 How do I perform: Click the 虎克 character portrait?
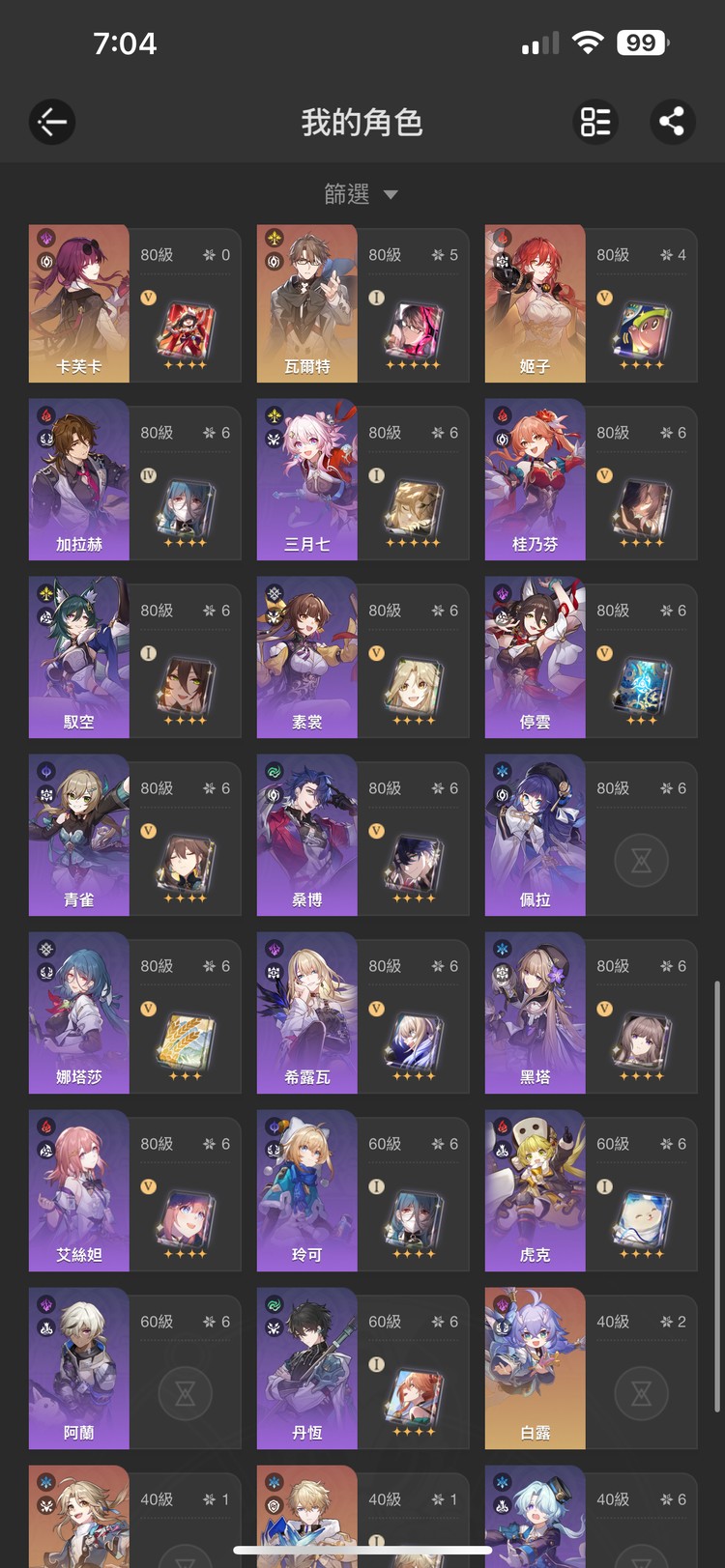[536, 1192]
